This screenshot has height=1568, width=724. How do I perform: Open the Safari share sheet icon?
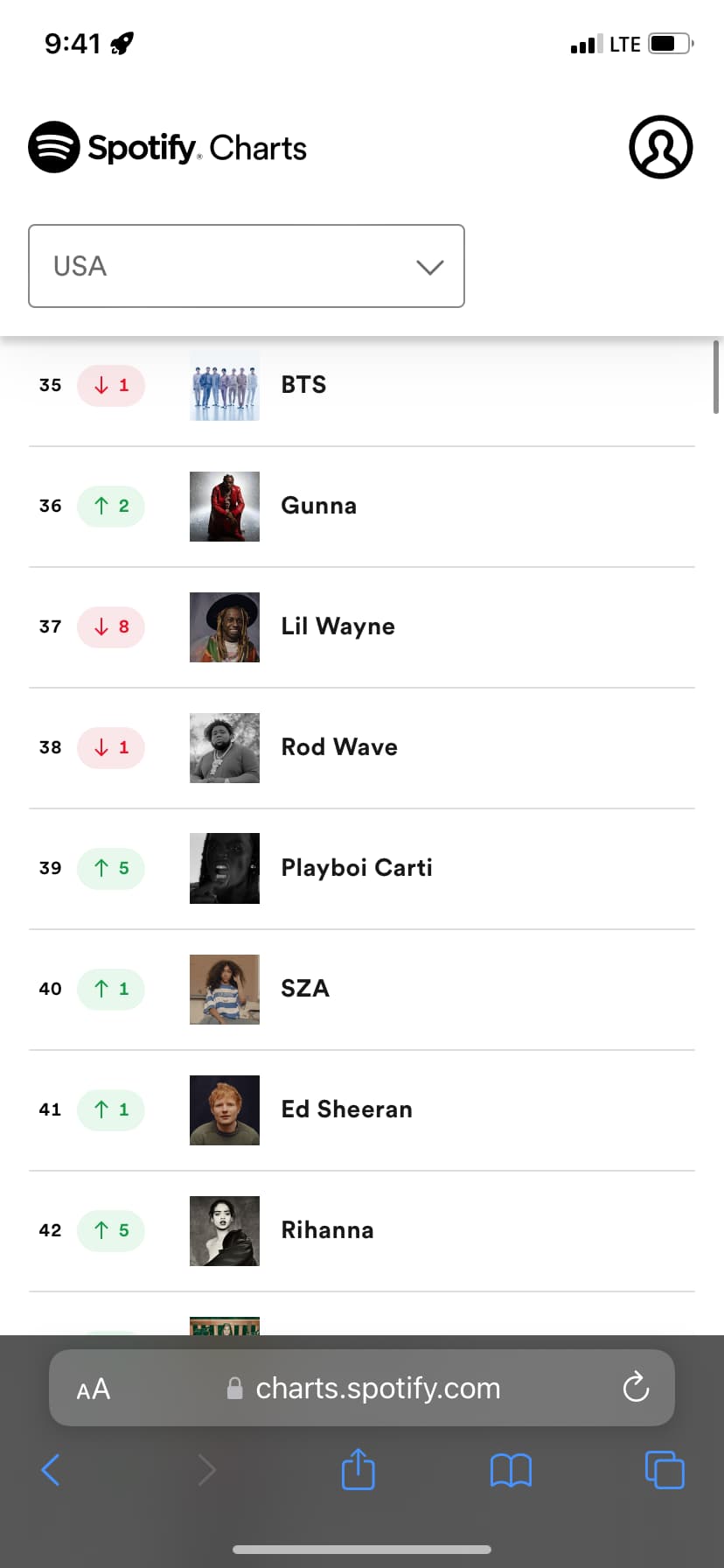pyautogui.click(x=358, y=1468)
